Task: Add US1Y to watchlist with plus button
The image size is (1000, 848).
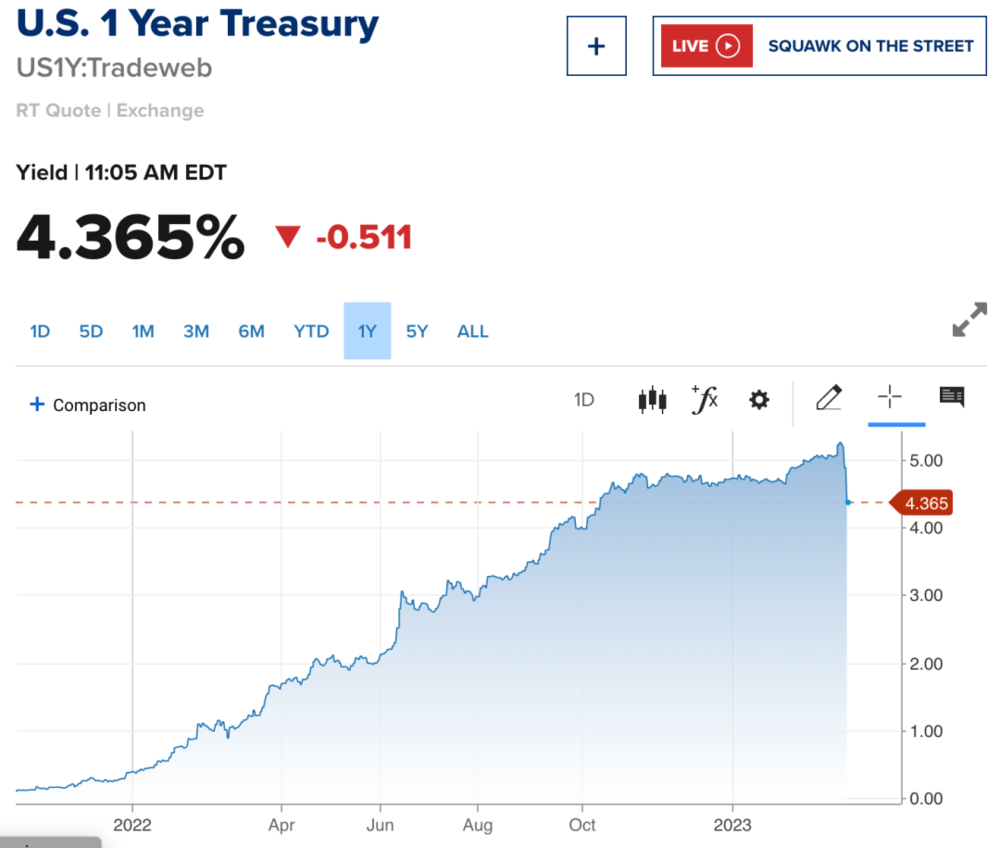Action: 596,46
